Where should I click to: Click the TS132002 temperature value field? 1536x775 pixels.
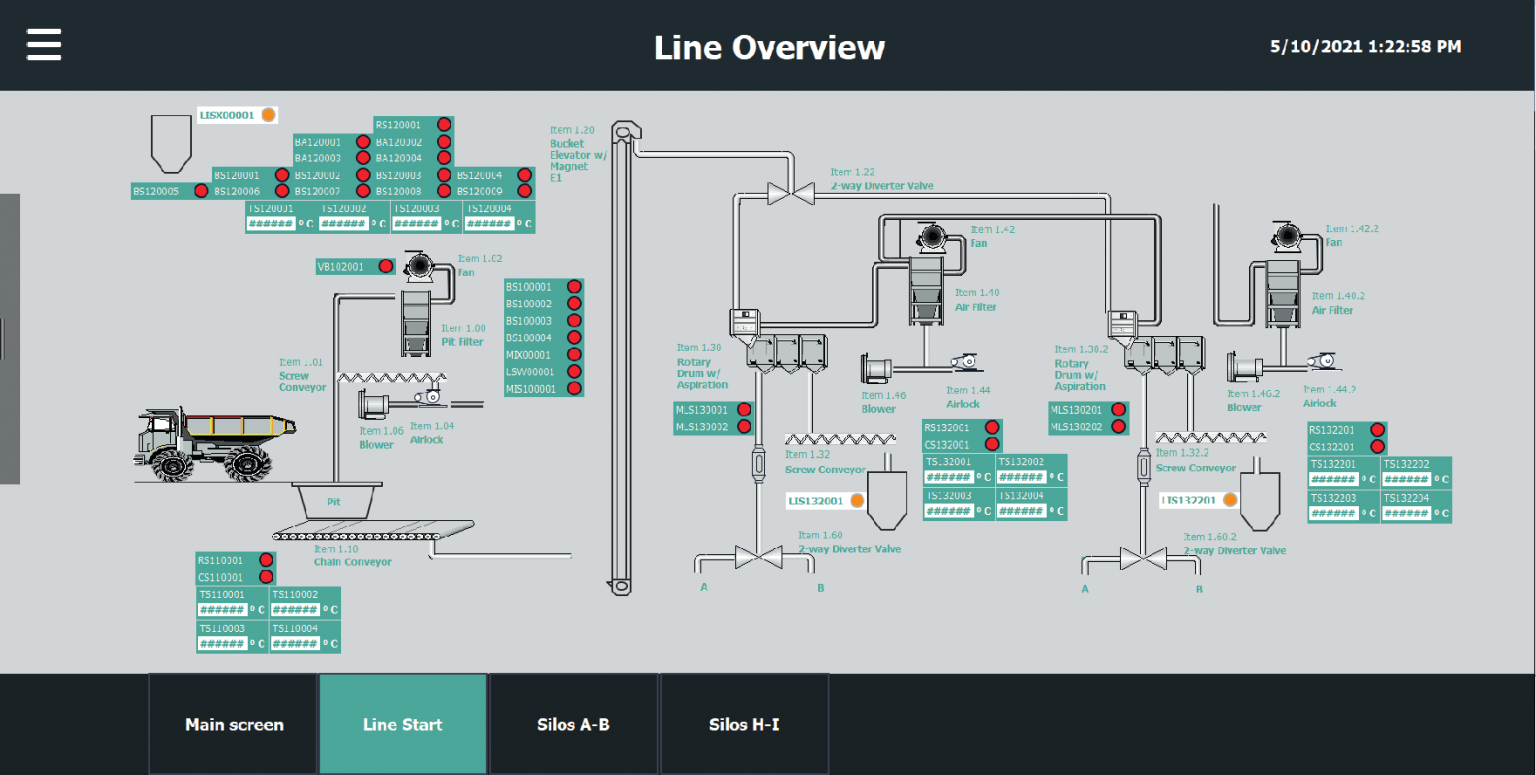pyautogui.click(x=1022, y=477)
